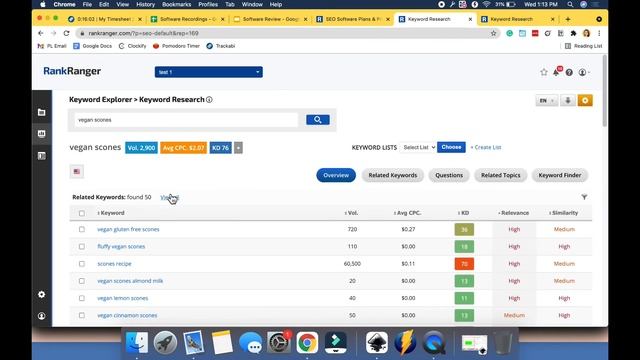This screenshot has width=640, height=360.
Task: Click the olive KD badge for gluten free
Action: pyautogui.click(x=464, y=229)
